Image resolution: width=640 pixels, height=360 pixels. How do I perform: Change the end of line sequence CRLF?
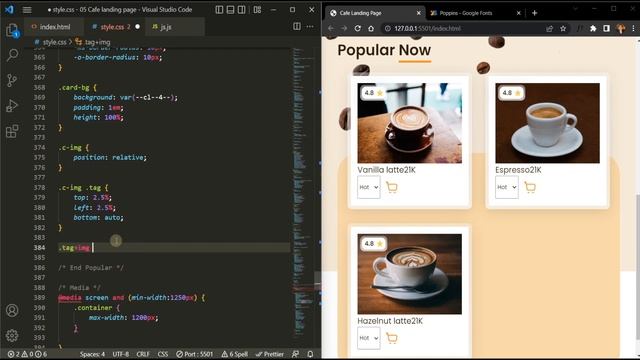[x=143, y=354]
